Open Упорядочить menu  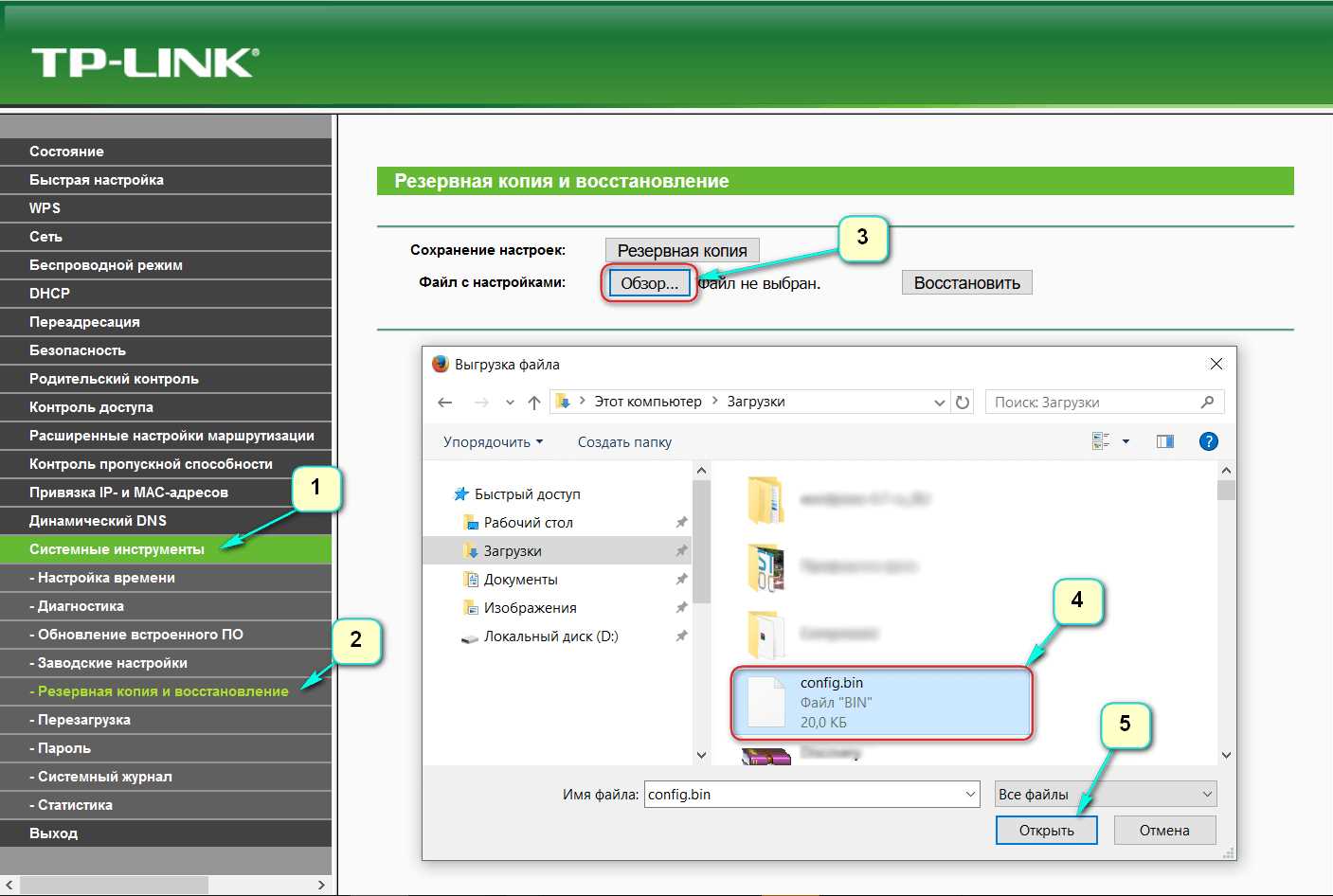pos(494,442)
